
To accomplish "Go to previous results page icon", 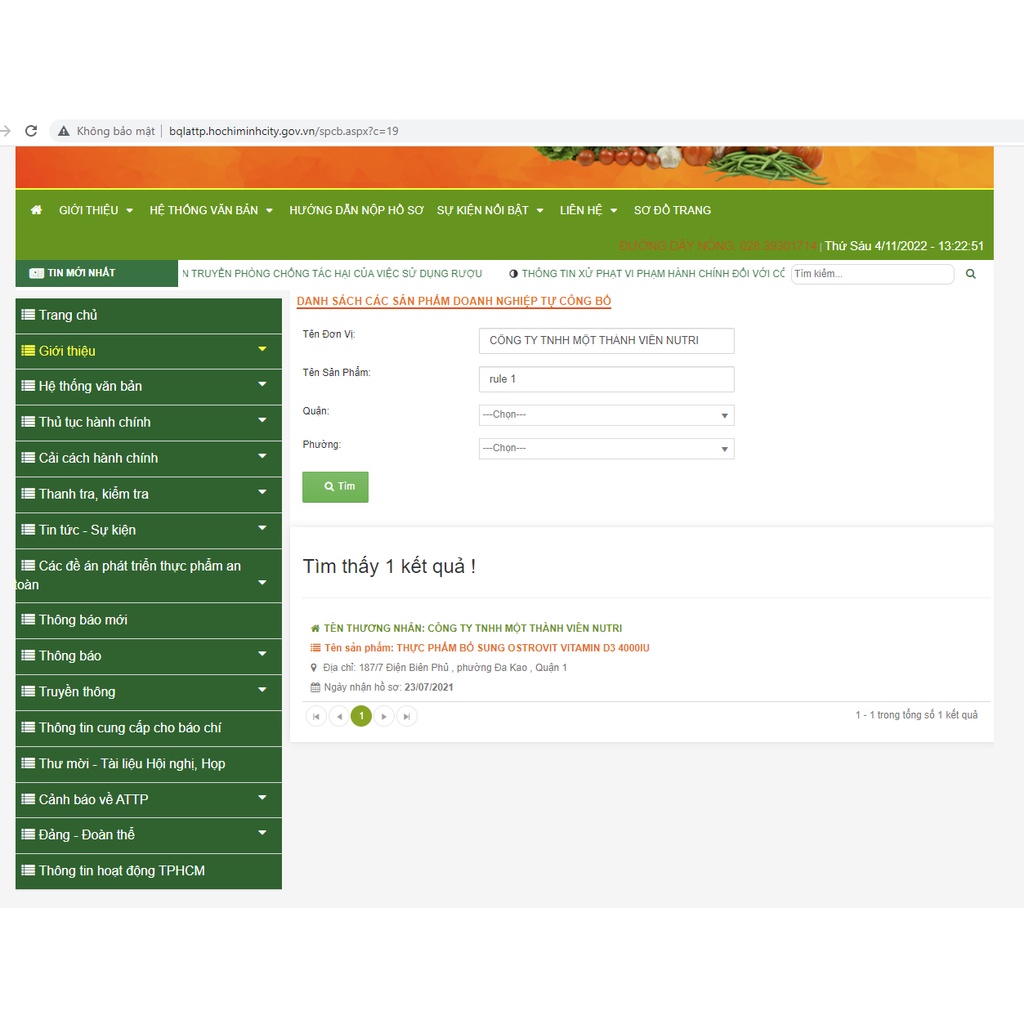I will click(x=339, y=716).
